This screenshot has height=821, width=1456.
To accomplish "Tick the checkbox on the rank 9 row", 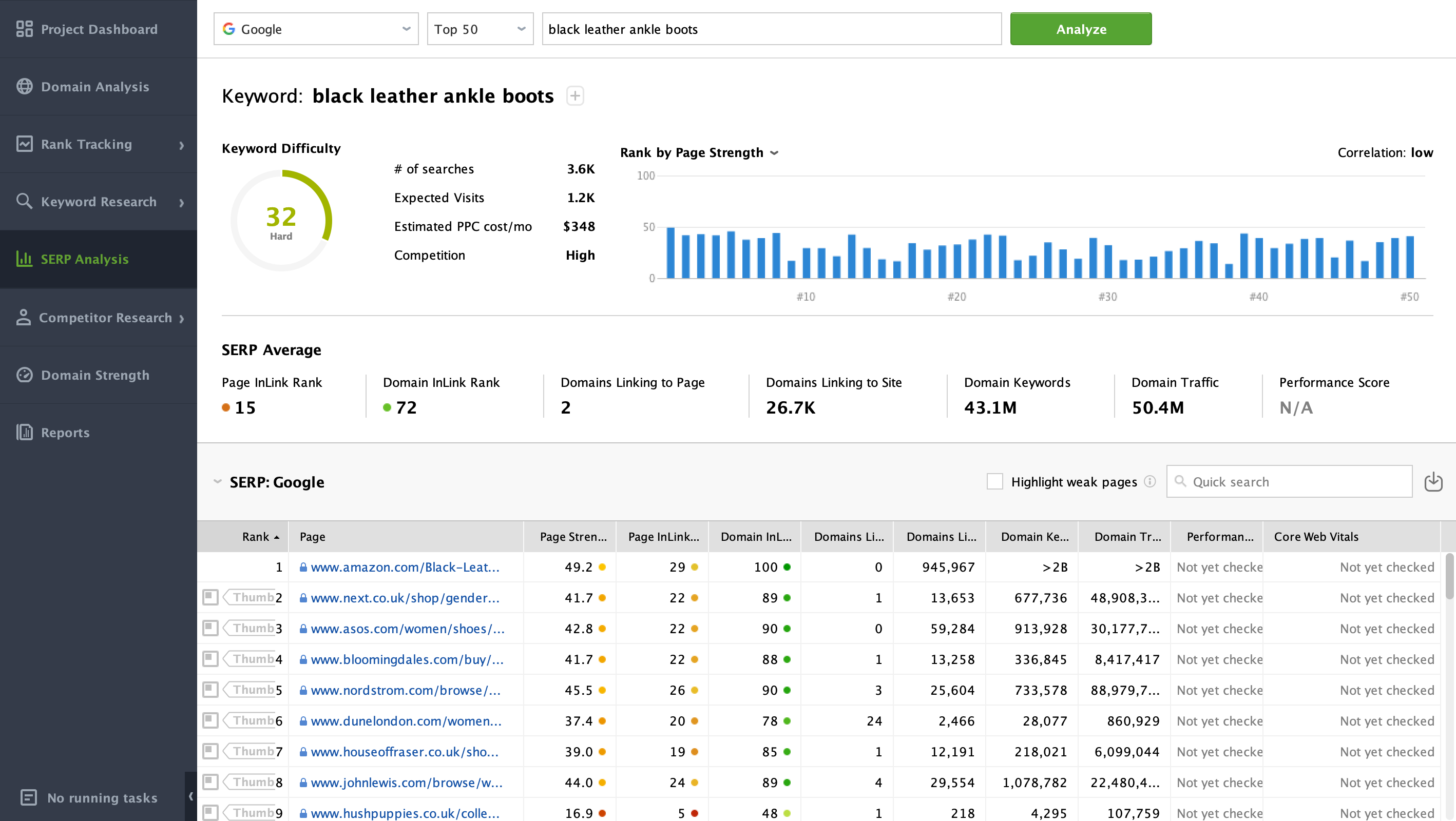I will (x=210, y=813).
